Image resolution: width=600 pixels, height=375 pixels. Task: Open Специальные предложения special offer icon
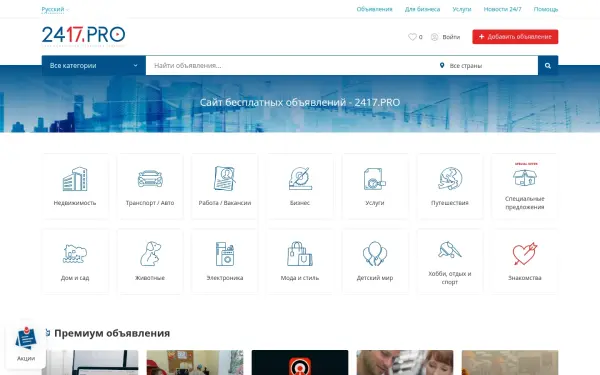(x=525, y=174)
